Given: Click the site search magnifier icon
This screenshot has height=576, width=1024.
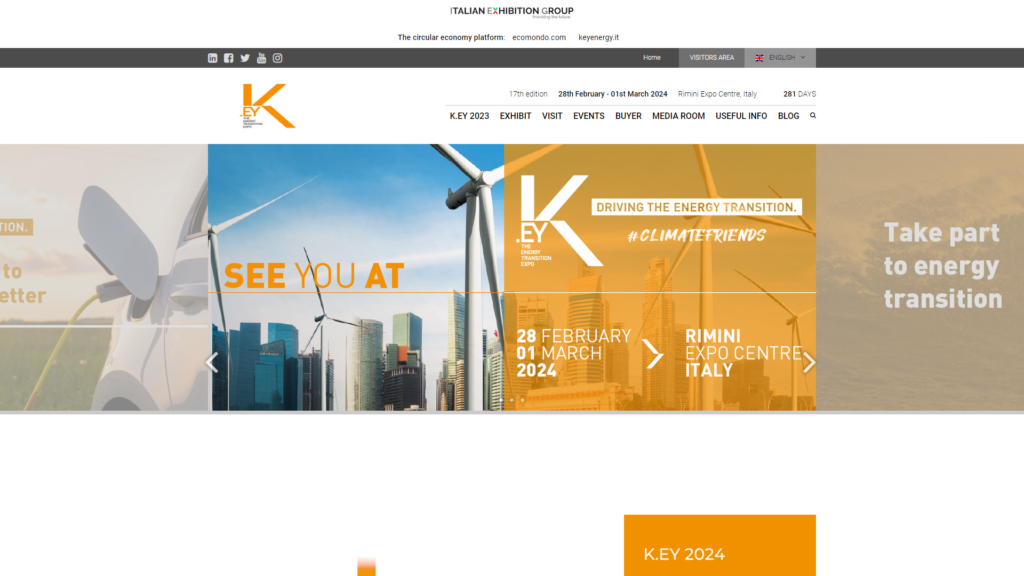Looking at the screenshot, I should pos(813,116).
